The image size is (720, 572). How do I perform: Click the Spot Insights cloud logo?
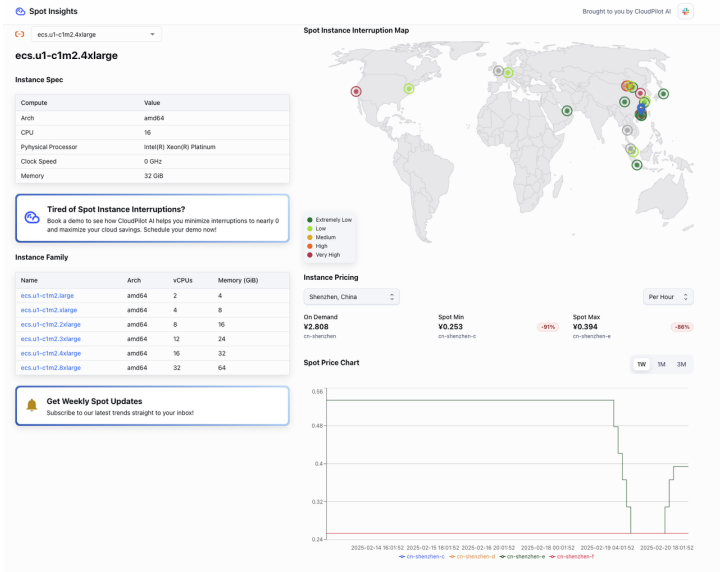pos(20,11)
